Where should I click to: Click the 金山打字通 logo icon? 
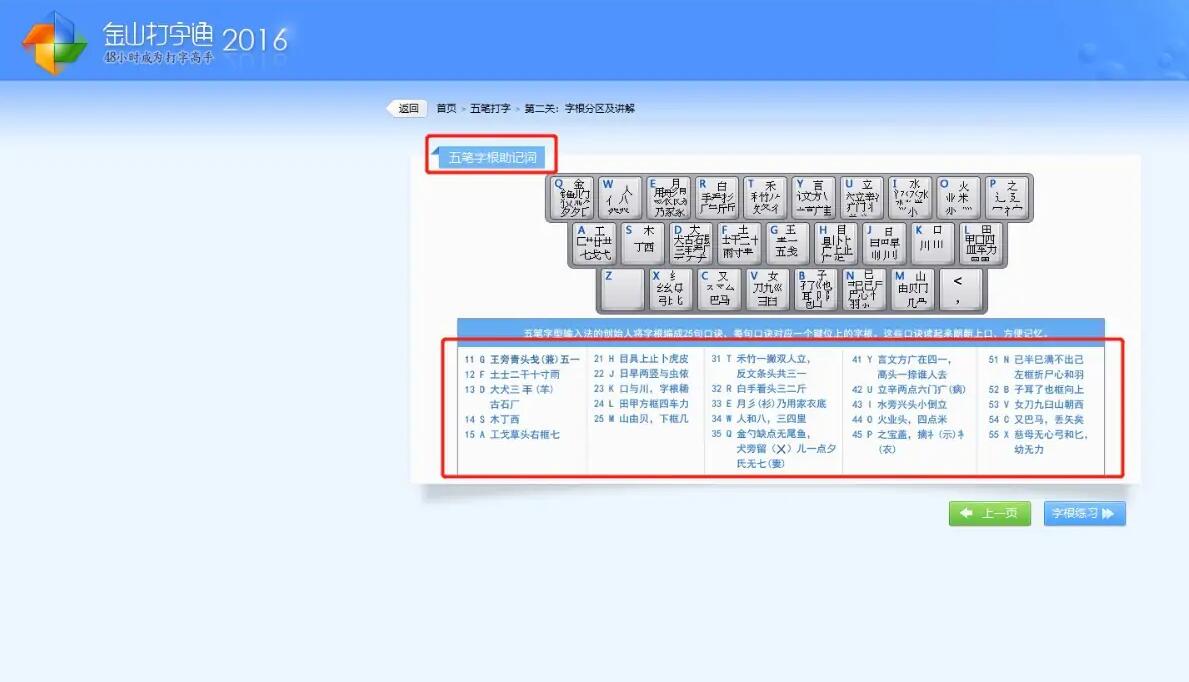pos(54,42)
